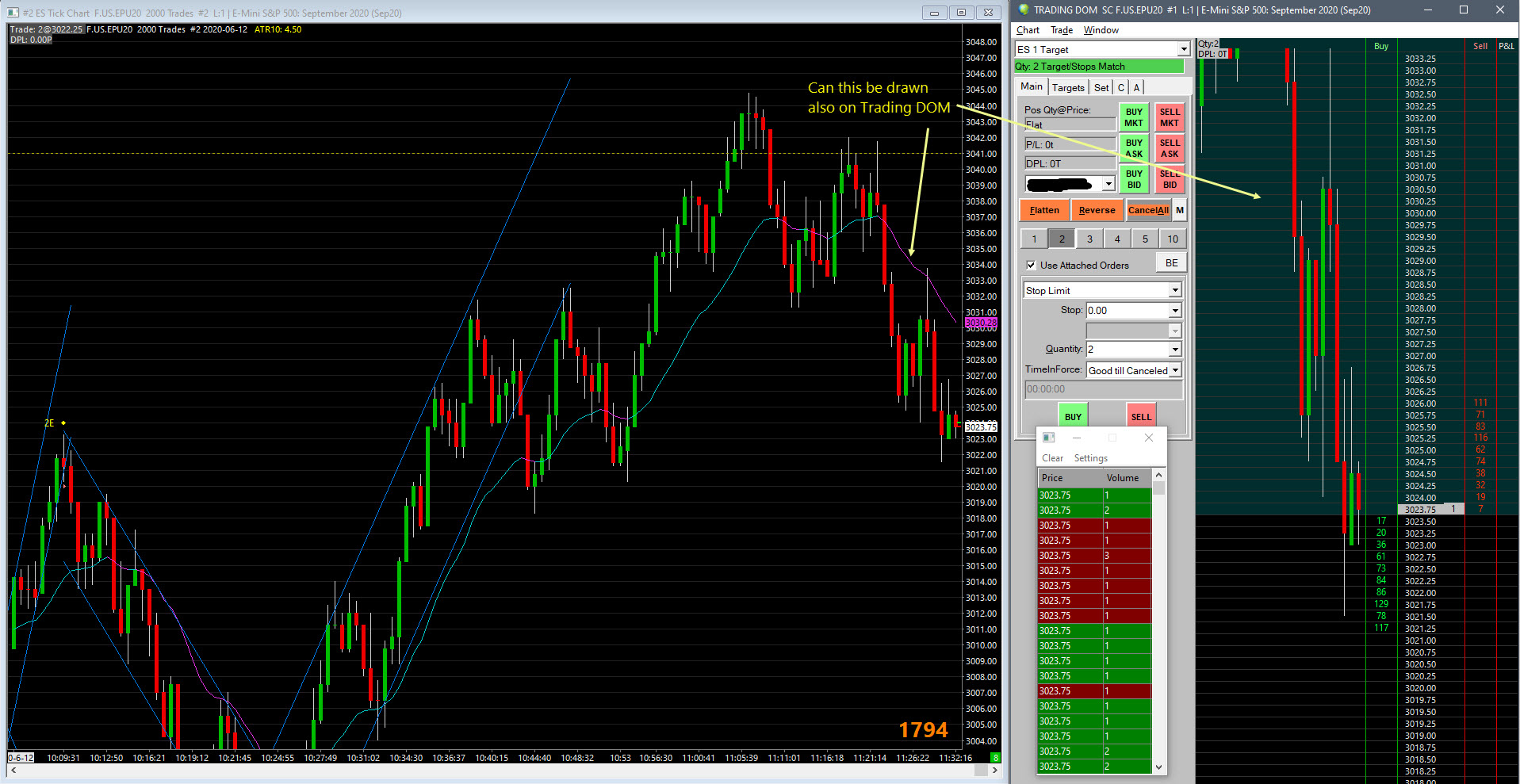1520x784 pixels.
Task: Click the ES Tick Chart window icon
Action: (13, 13)
